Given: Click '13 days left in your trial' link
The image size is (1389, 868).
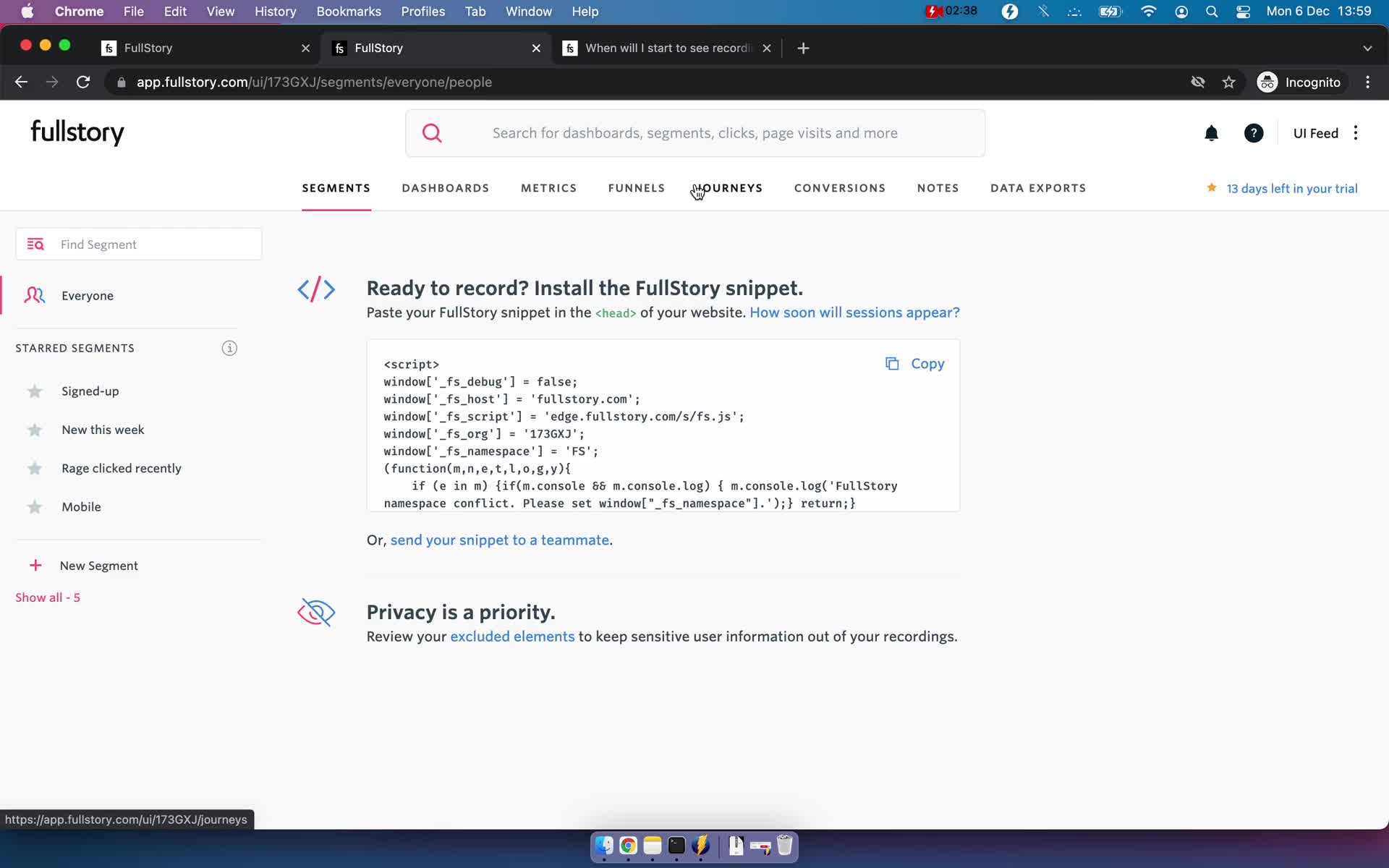Looking at the screenshot, I should (1291, 188).
